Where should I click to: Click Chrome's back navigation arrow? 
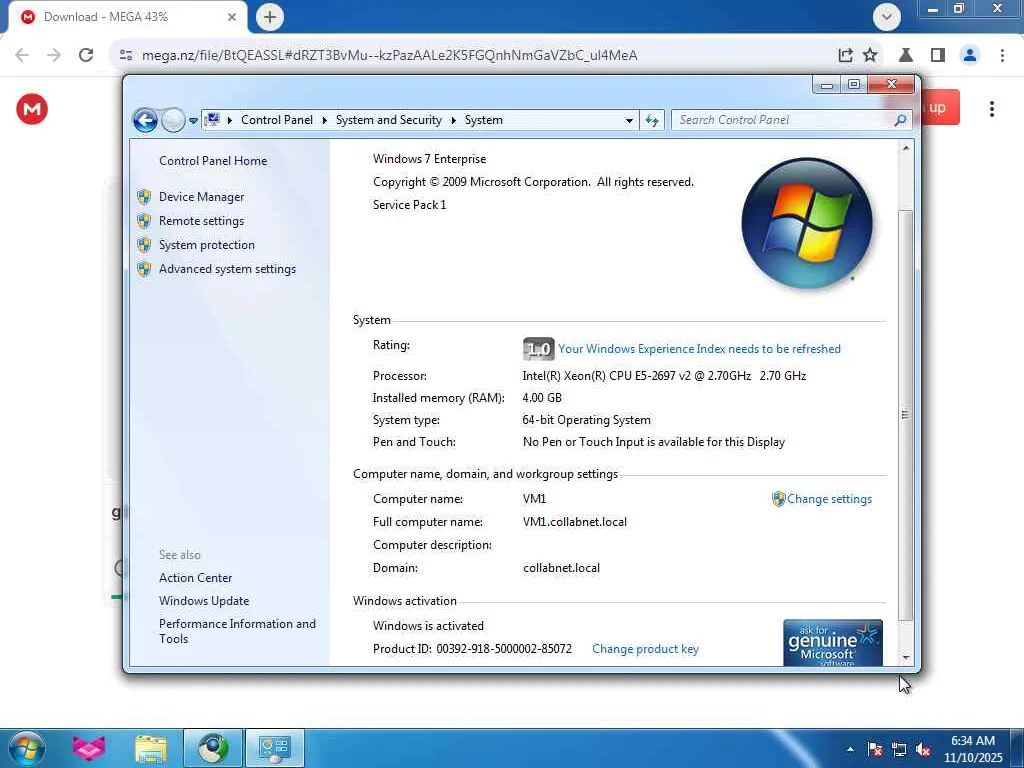coord(22,55)
